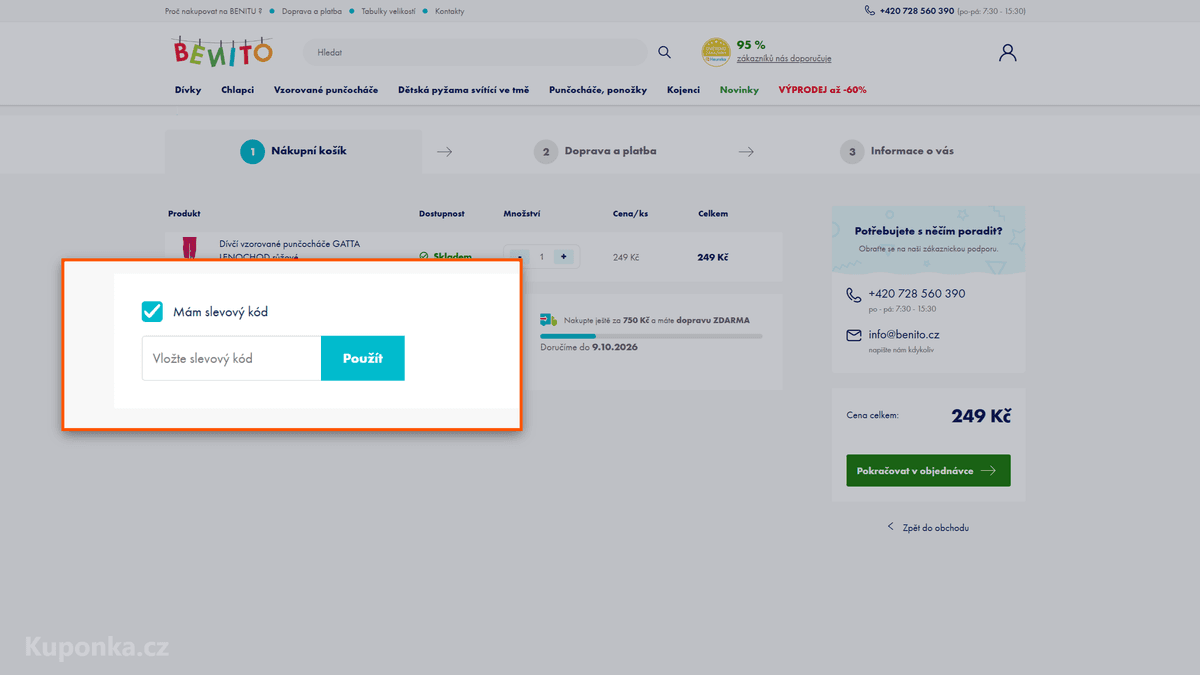Open the Kojenci category
The height and width of the screenshot is (675, 1200).
pos(683,90)
